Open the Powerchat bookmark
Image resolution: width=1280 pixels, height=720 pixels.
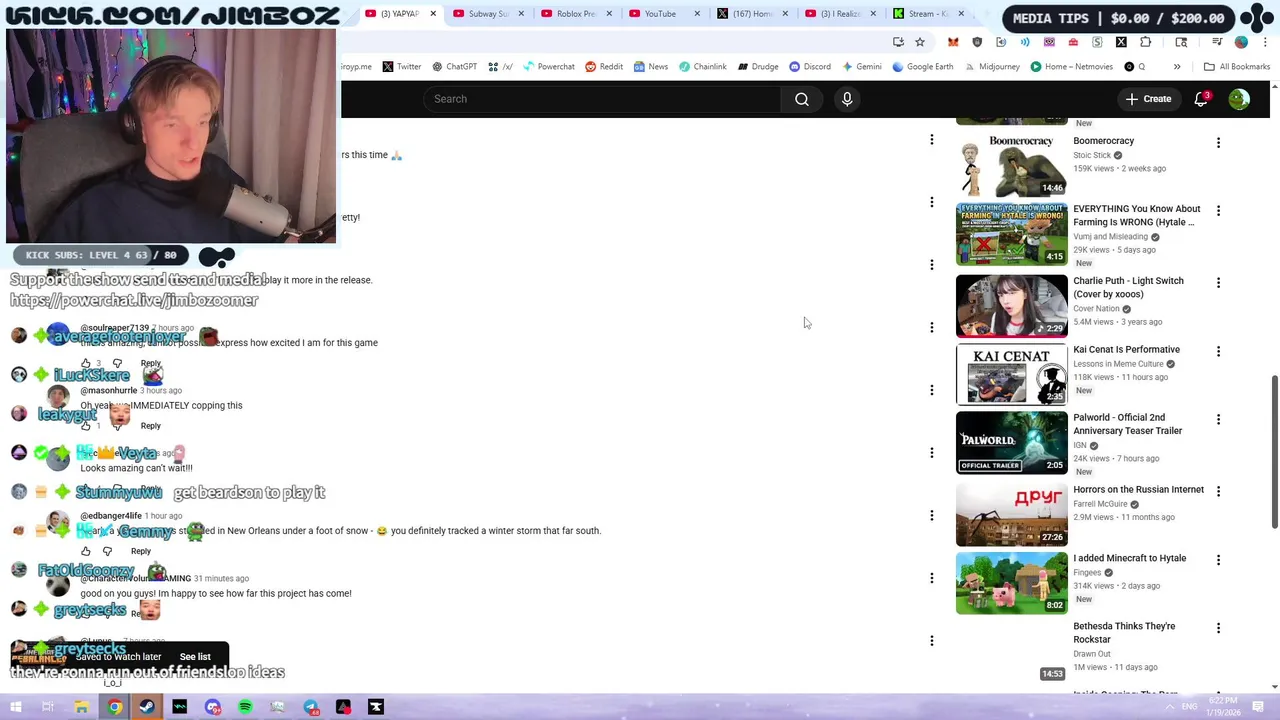pos(548,67)
